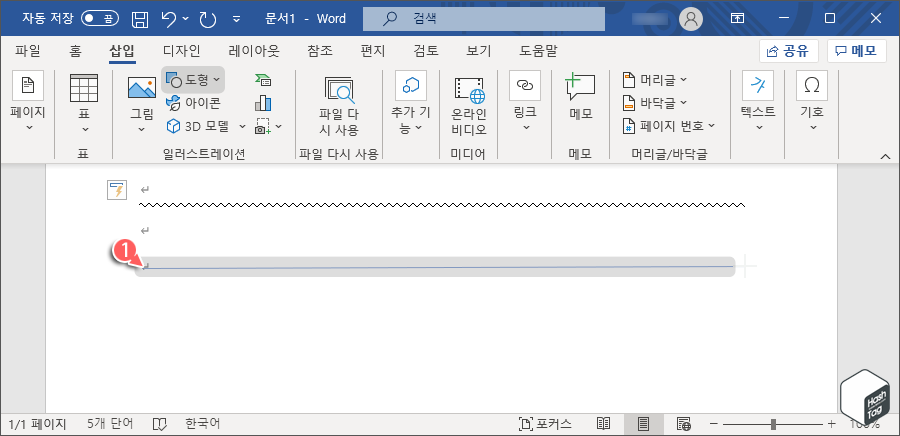
Task: Switch to the 디자인 tab
Action: tap(181, 52)
